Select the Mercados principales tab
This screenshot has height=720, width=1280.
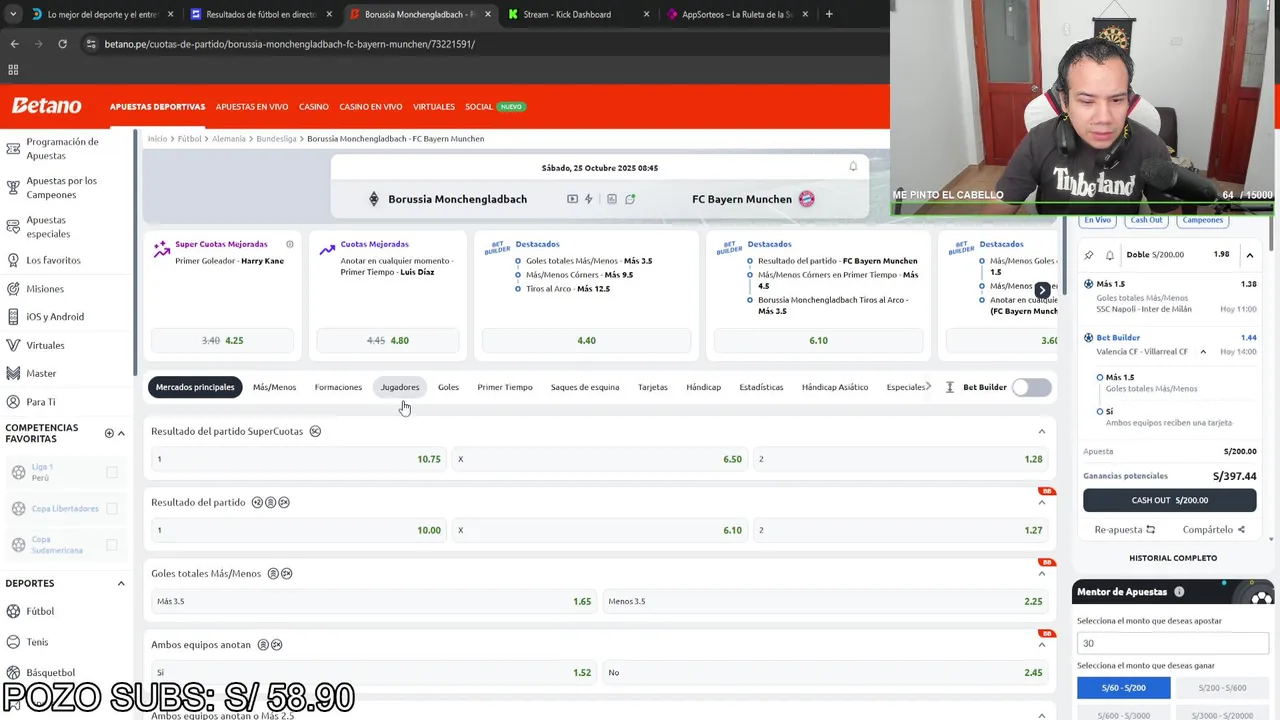(x=195, y=387)
